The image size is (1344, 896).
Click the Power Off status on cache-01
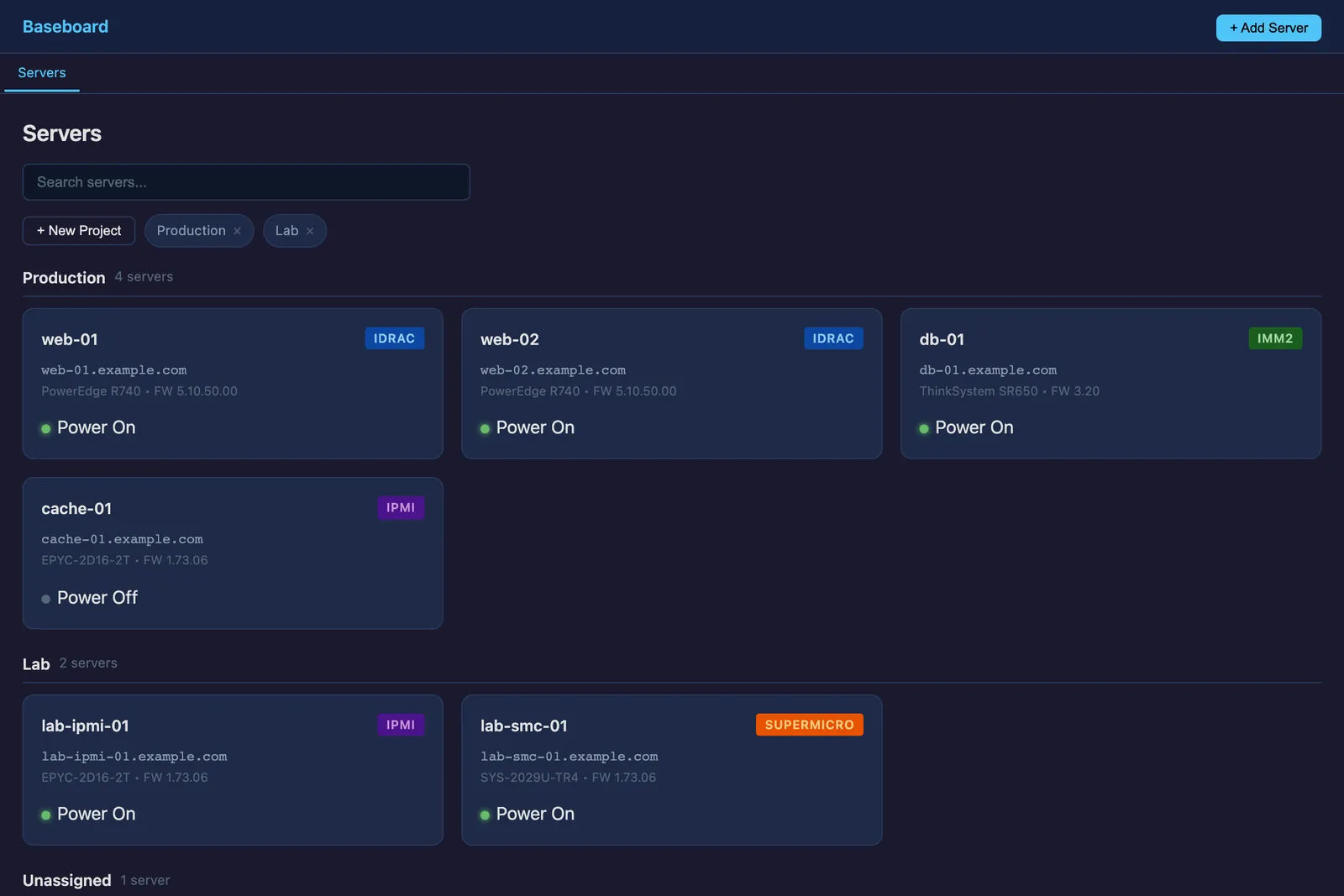click(89, 598)
